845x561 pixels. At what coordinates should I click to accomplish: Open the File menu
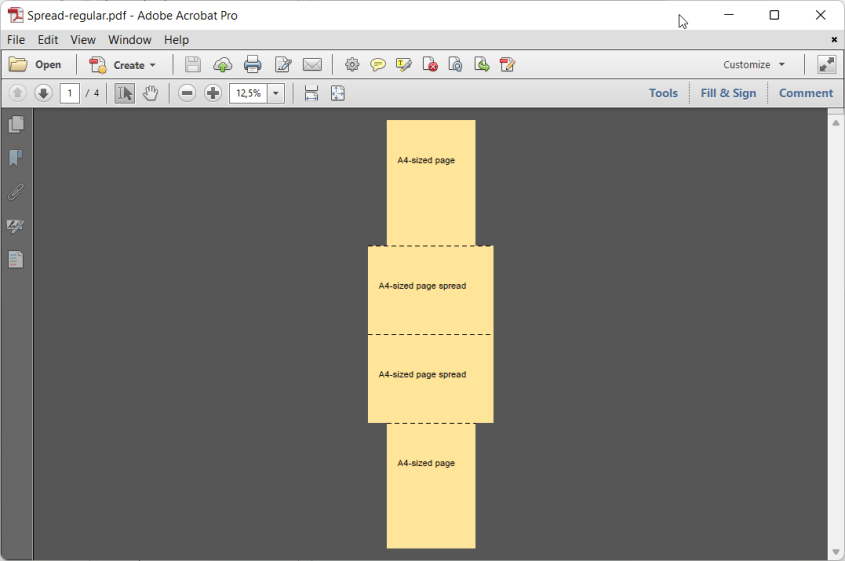[16, 40]
